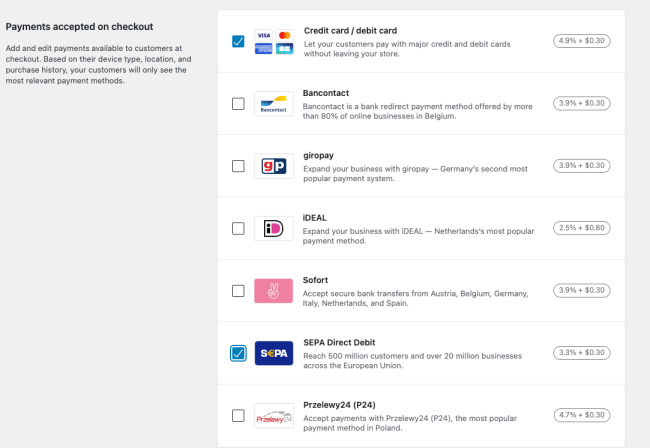Click the iDEAL logo icon

[x=273, y=228]
